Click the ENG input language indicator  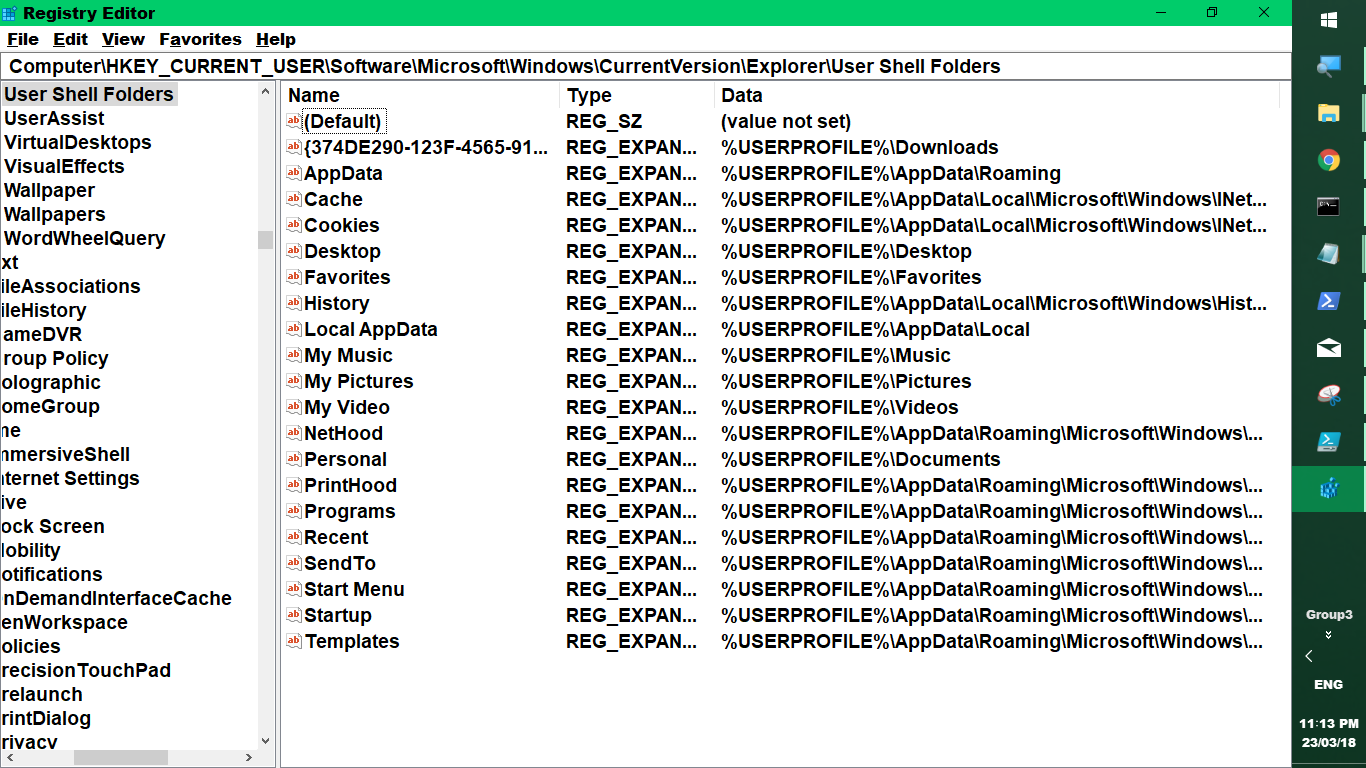(x=1329, y=685)
